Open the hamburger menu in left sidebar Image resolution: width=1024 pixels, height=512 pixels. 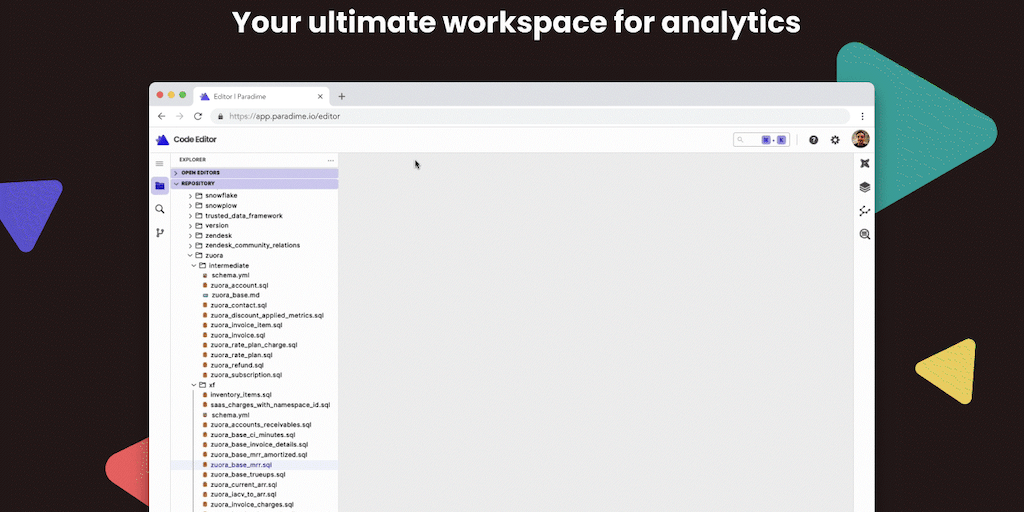(x=159, y=163)
